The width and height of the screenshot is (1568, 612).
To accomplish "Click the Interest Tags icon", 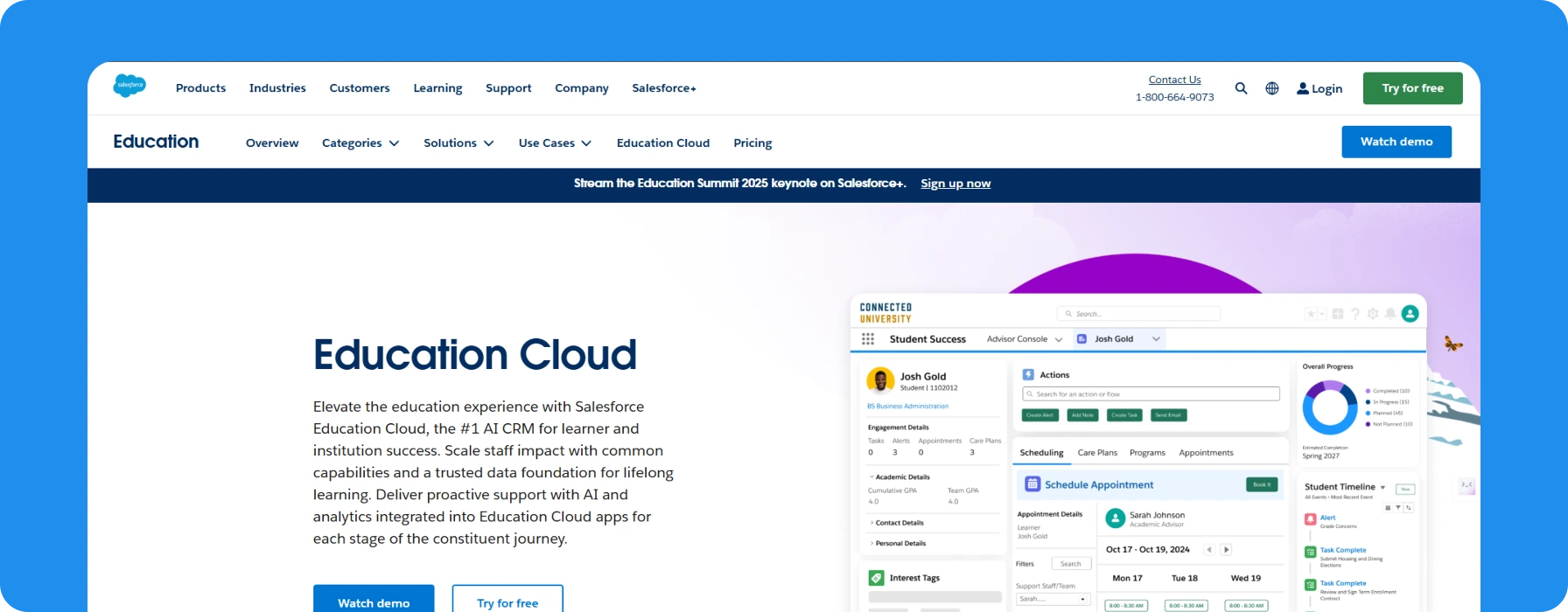I will 876,578.
